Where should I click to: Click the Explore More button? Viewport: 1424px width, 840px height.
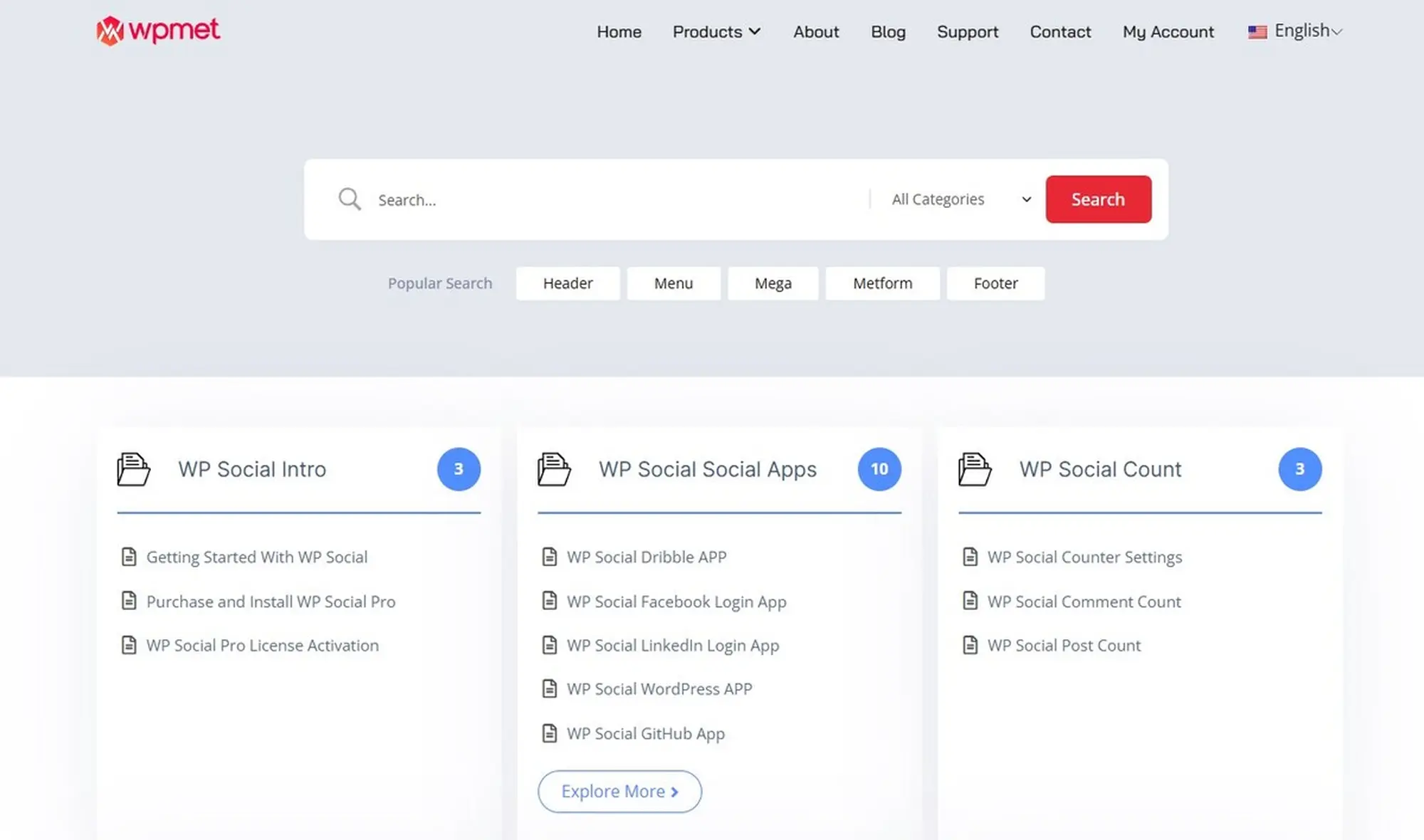pos(619,791)
